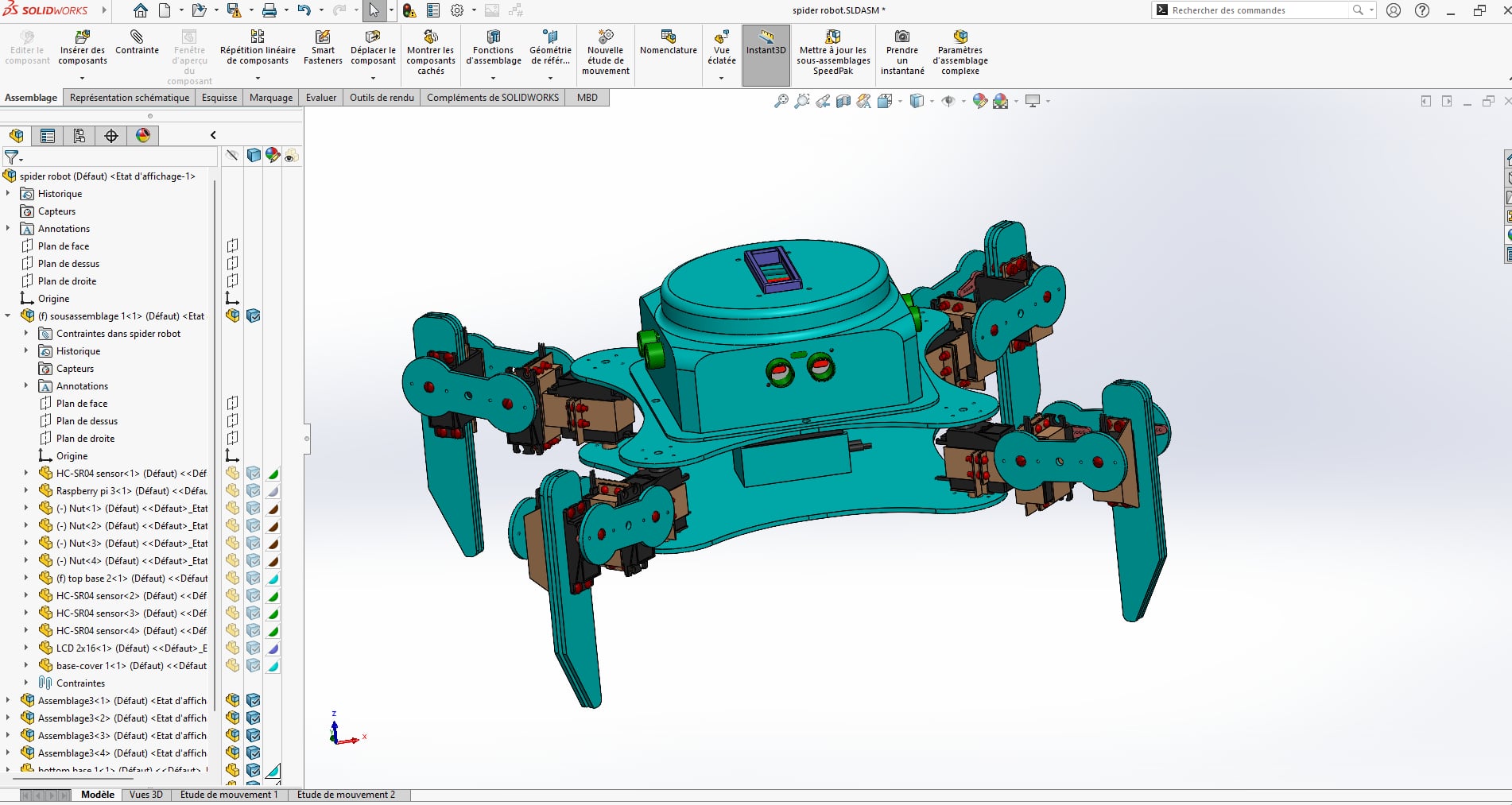This screenshot has width=1512, height=805.
Task: Open the Nomenclature tool
Action: coord(669,43)
